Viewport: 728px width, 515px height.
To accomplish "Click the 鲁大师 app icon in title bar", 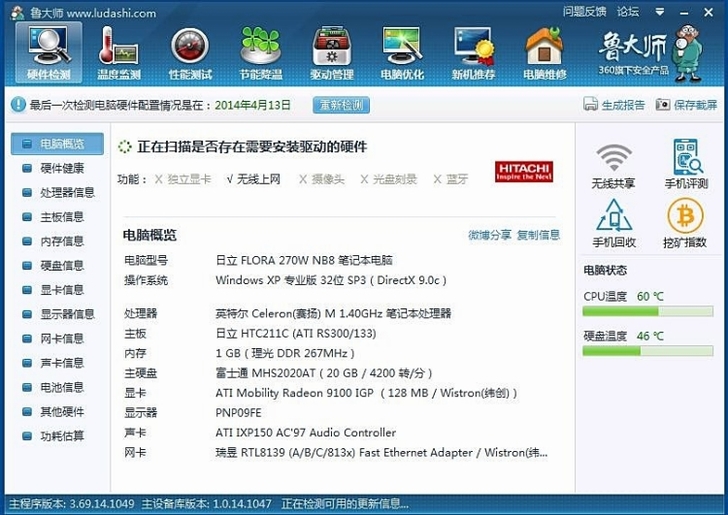I will coord(18,12).
